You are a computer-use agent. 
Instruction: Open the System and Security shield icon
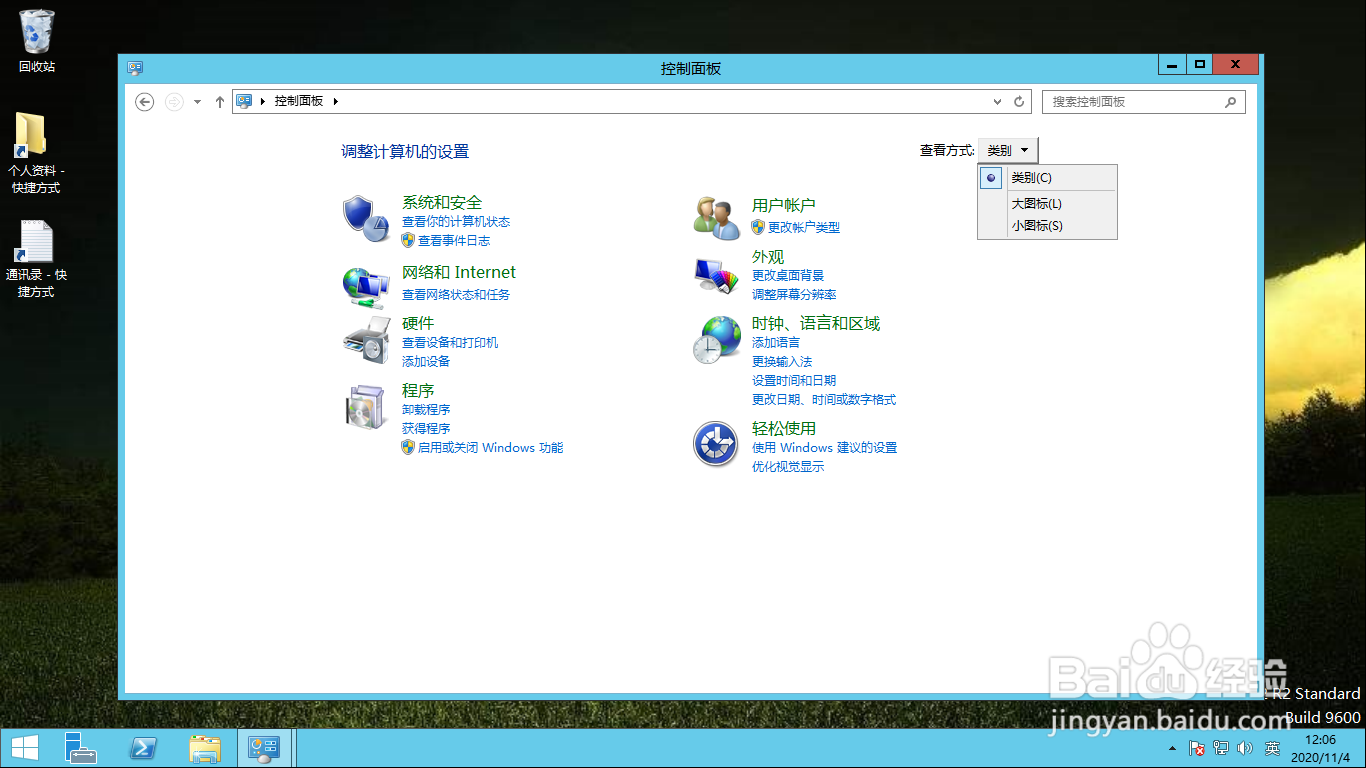pyautogui.click(x=366, y=218)
